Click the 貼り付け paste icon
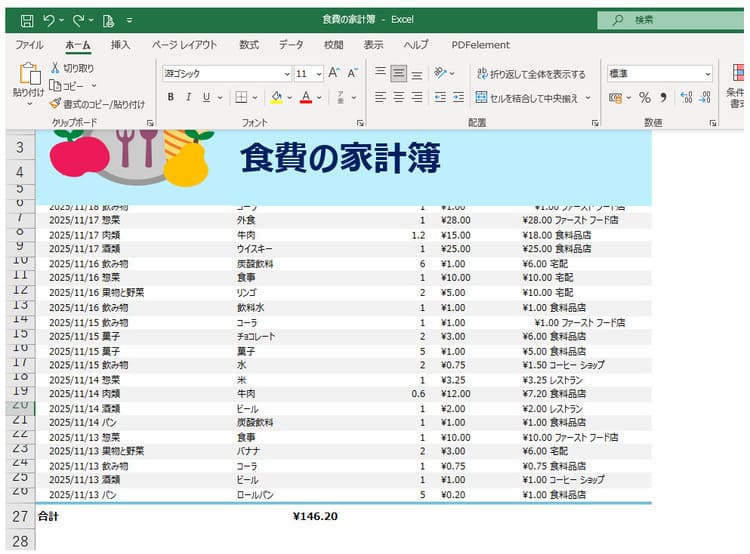The height and width of the screenshot is (554, 750). (29, 74)
